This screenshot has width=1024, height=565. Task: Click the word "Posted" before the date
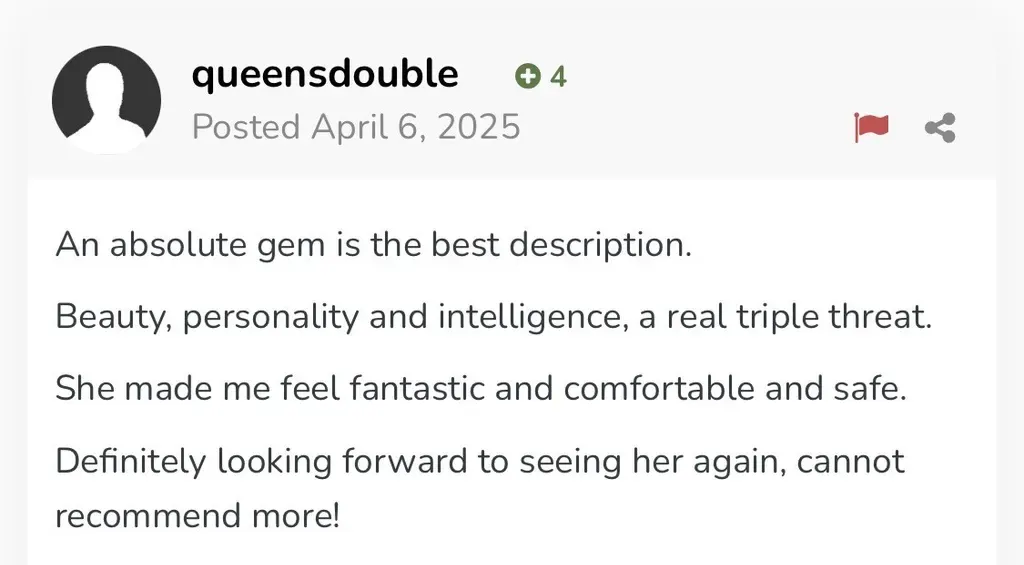click(x=246, y=127)
